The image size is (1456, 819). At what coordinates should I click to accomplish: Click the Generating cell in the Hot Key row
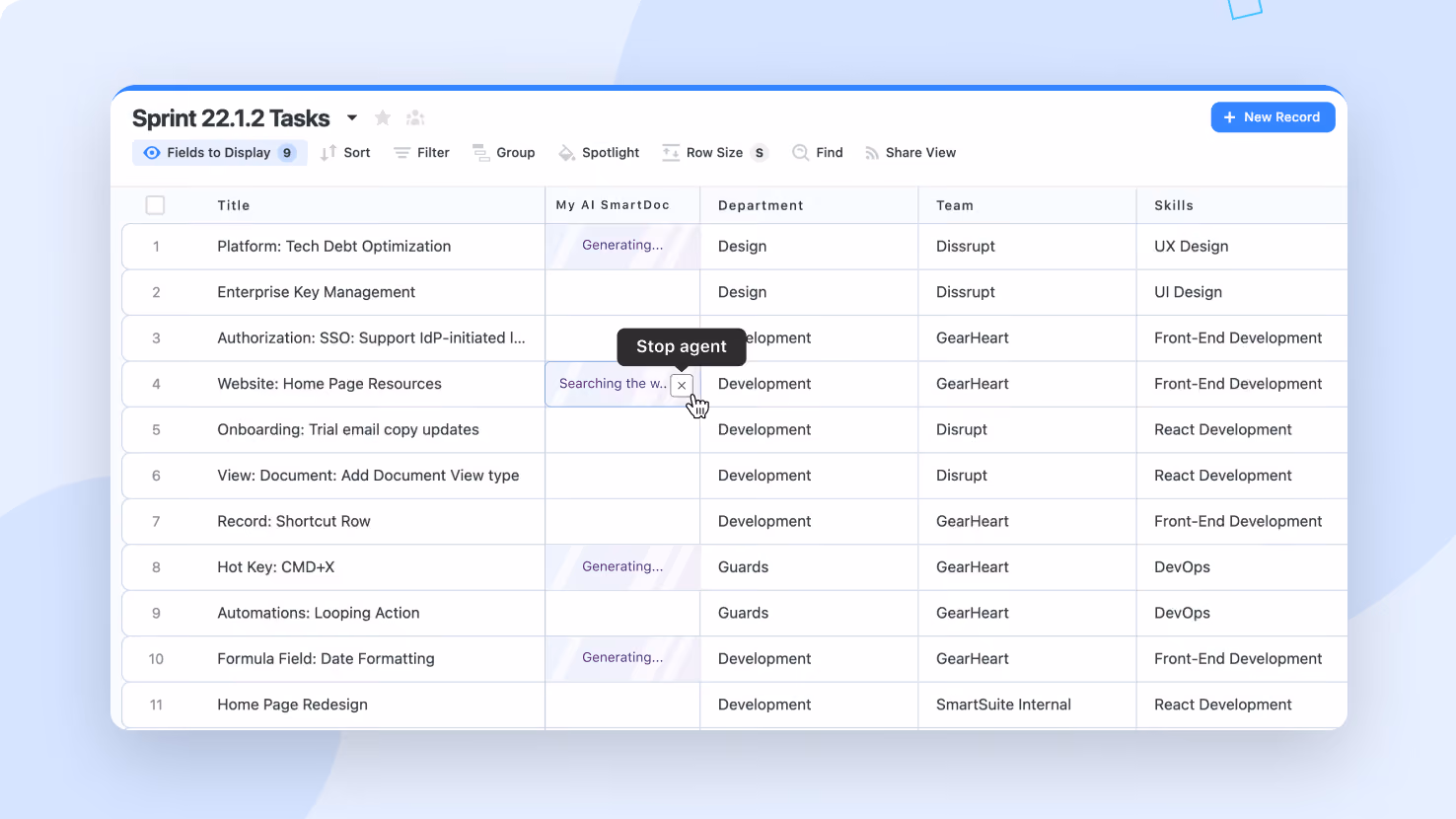622,567
